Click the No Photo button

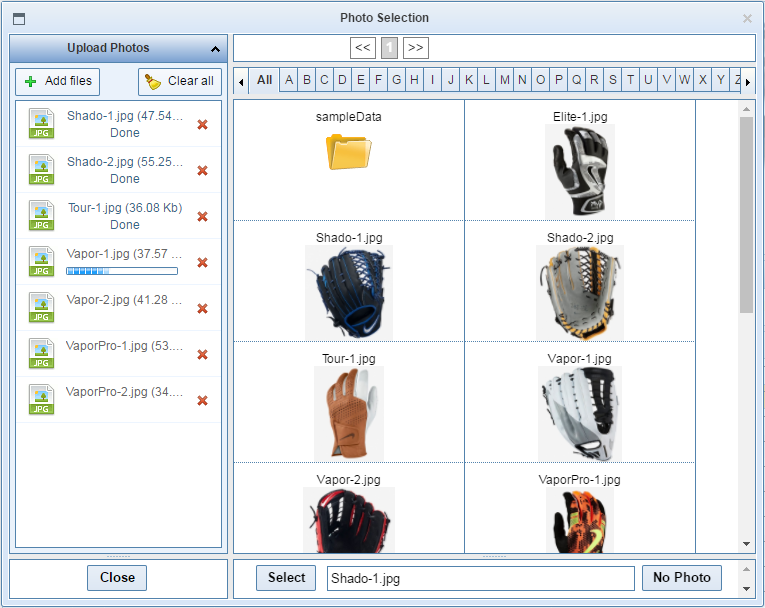click(682, 577)
